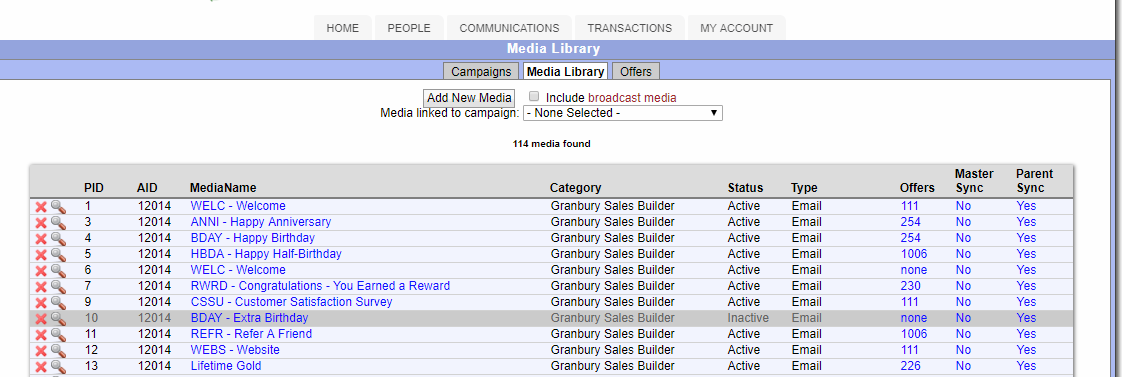
Task: Expand Media linked to campaign dropdown
Action: point(623,113)
